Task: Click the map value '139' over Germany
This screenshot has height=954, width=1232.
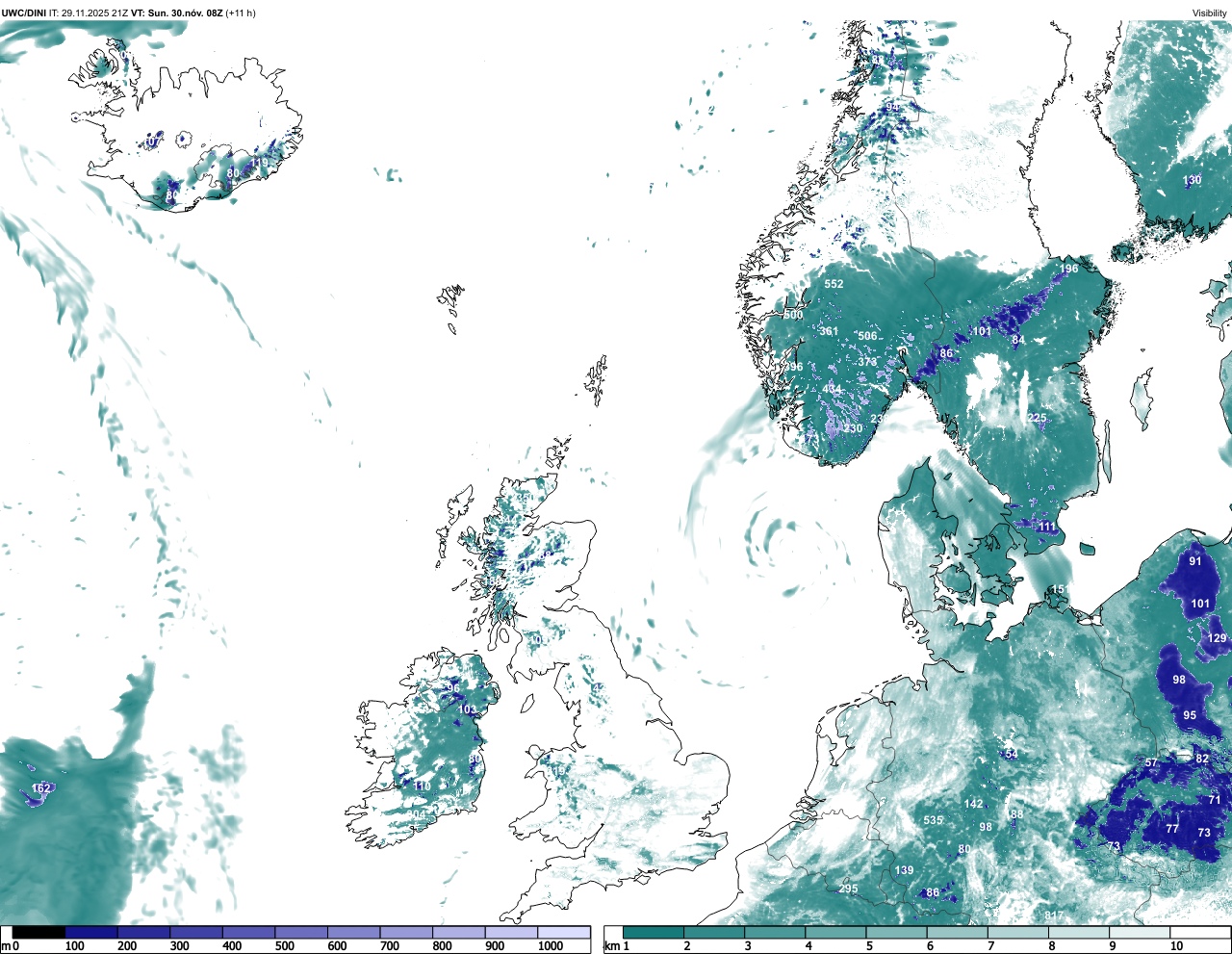Action: [x=905, y=871]
